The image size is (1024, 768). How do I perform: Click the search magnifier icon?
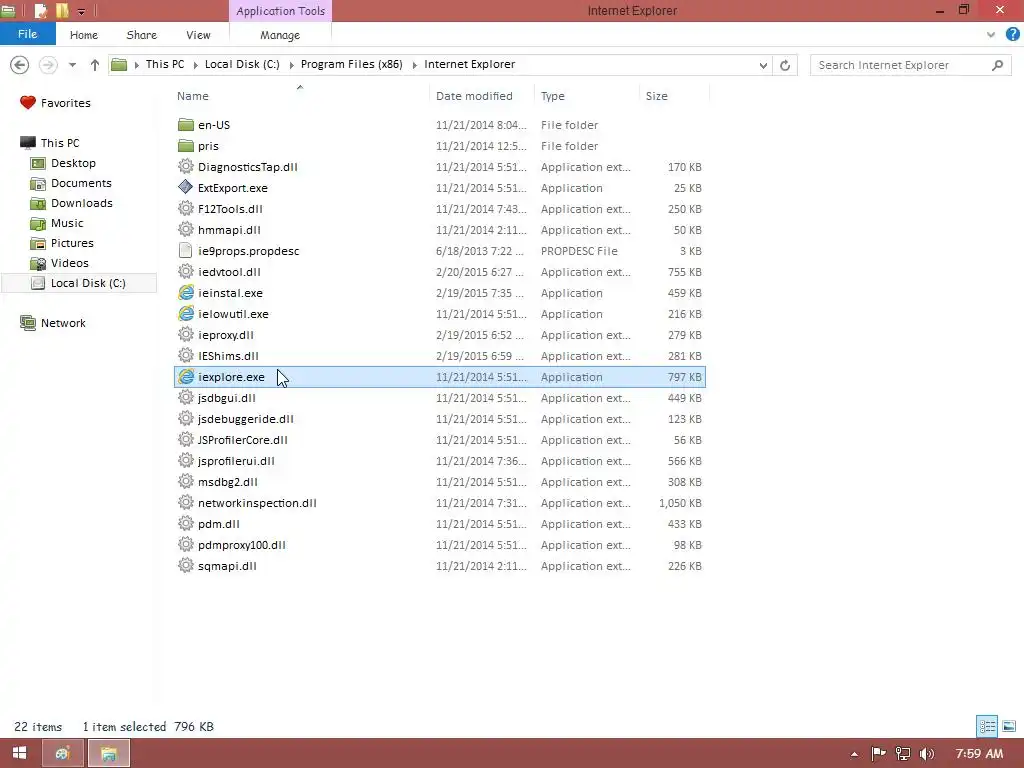point(997,65)
